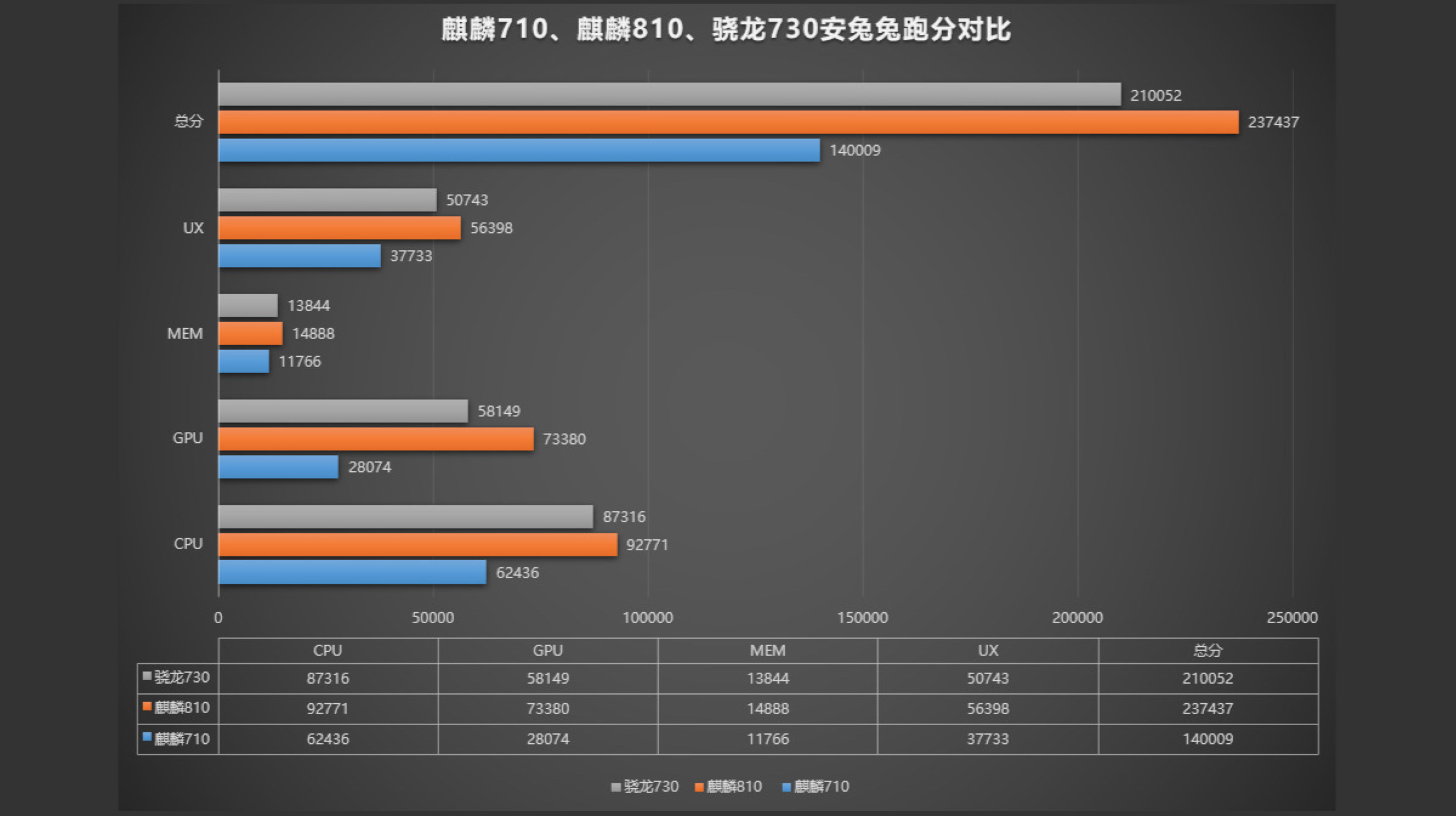Click the orange 总分 bar labeled 237437
Viewport: 1456px width, 816px height.
(x=728, y=123)
